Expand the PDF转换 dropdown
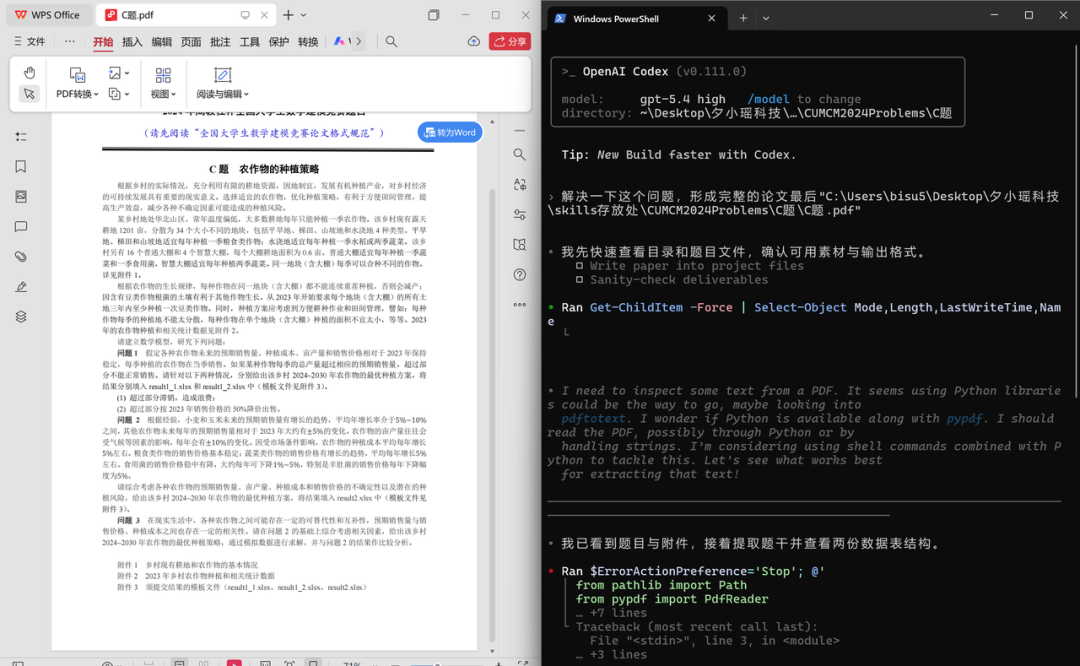Viewport: 1080px width, 666px height. [x=77, y=94]
